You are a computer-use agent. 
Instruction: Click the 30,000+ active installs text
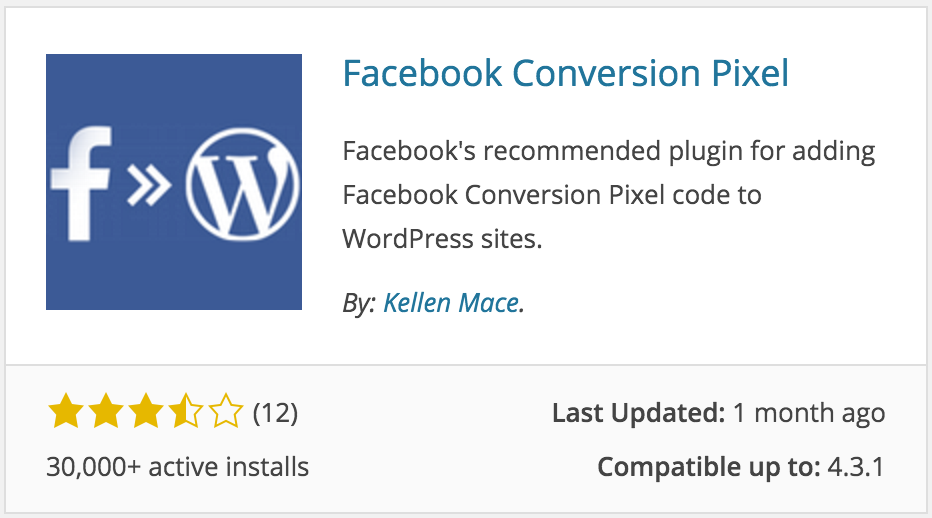click(178, 467)
